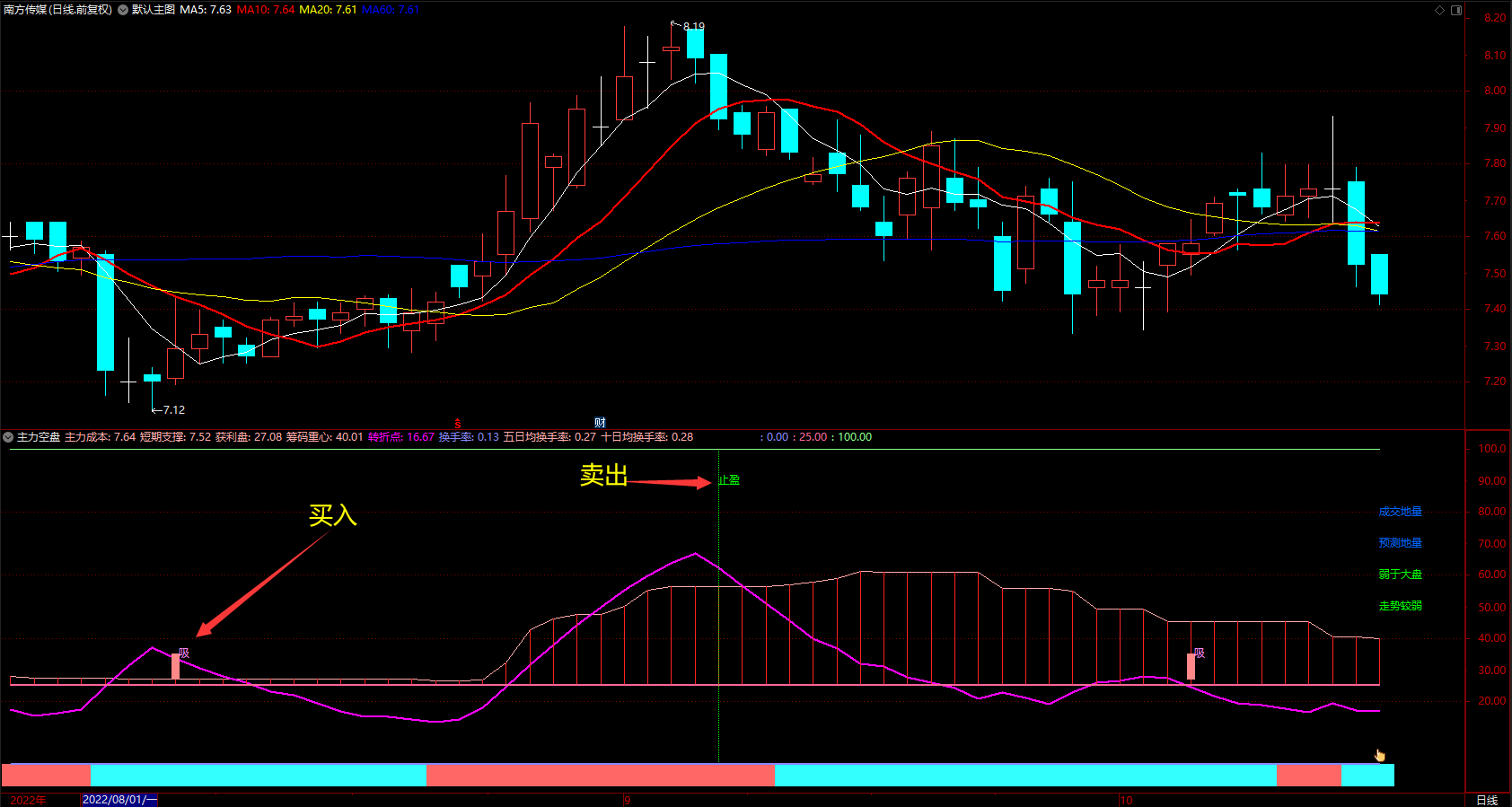The height and width of the screenshot is (807, 1512).
Task: Click the 2022年 year label on time axis
Action: pos(28,800)
